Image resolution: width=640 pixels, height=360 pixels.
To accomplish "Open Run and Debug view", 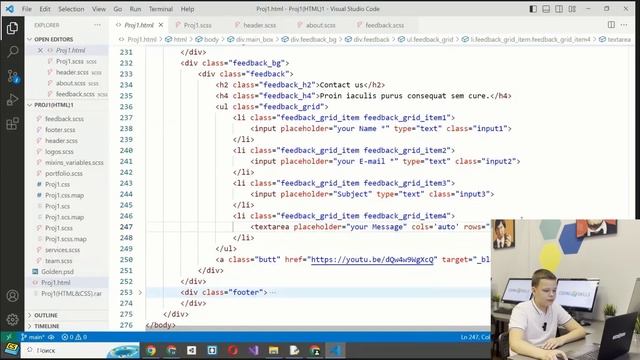I will [12, 100].
